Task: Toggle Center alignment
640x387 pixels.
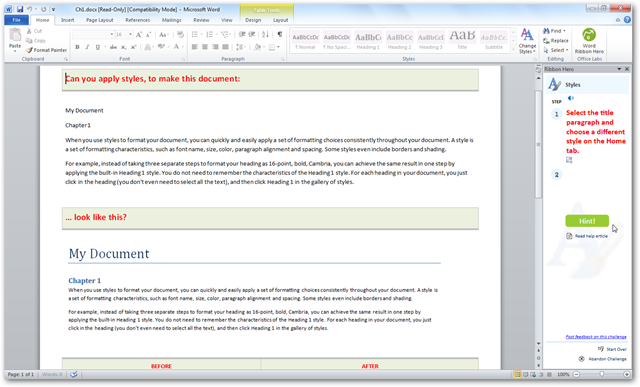Action: (205, 47)
